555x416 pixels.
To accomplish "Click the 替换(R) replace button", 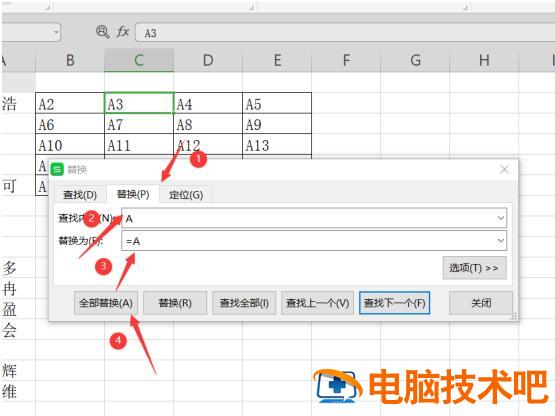I will coord(175,303).
